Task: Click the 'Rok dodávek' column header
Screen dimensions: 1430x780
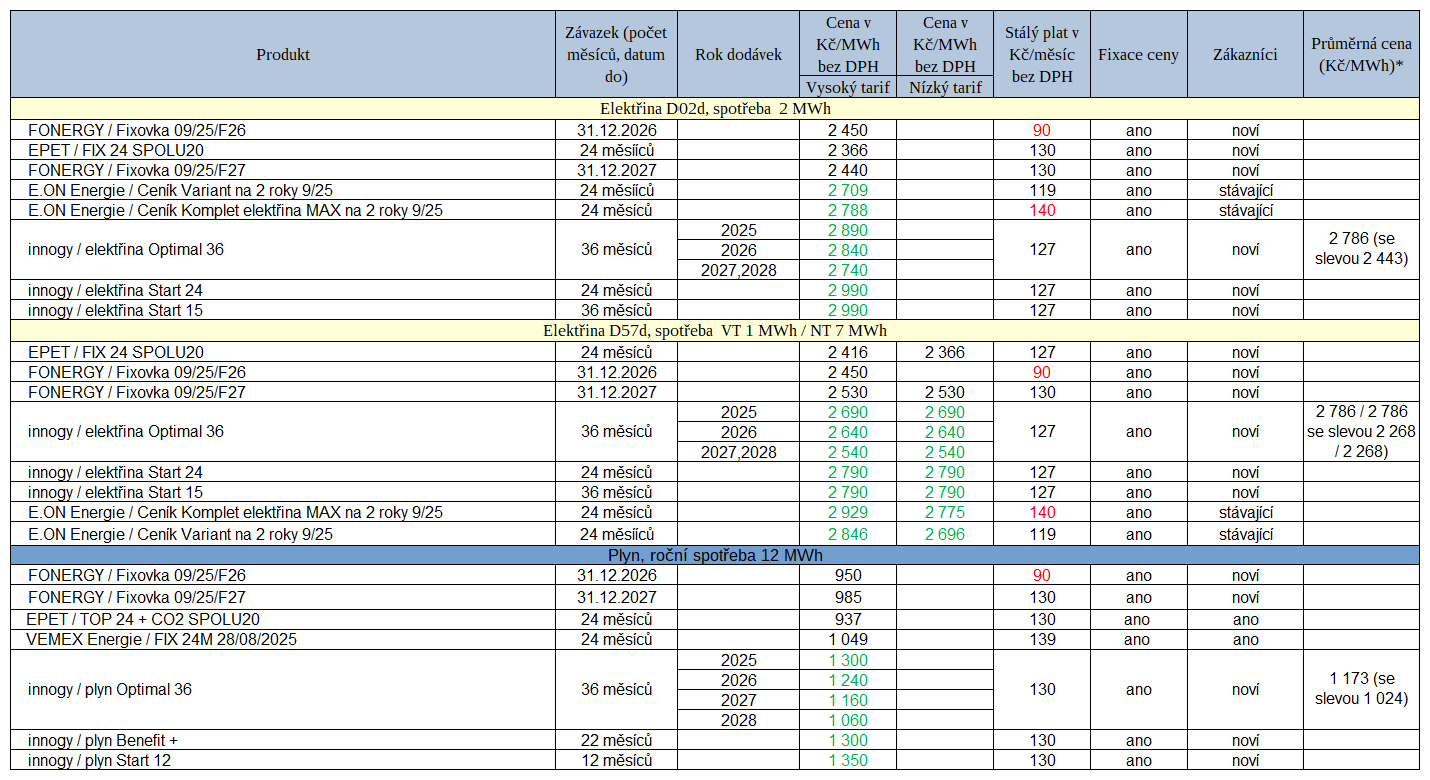Action: click(738, 55)
